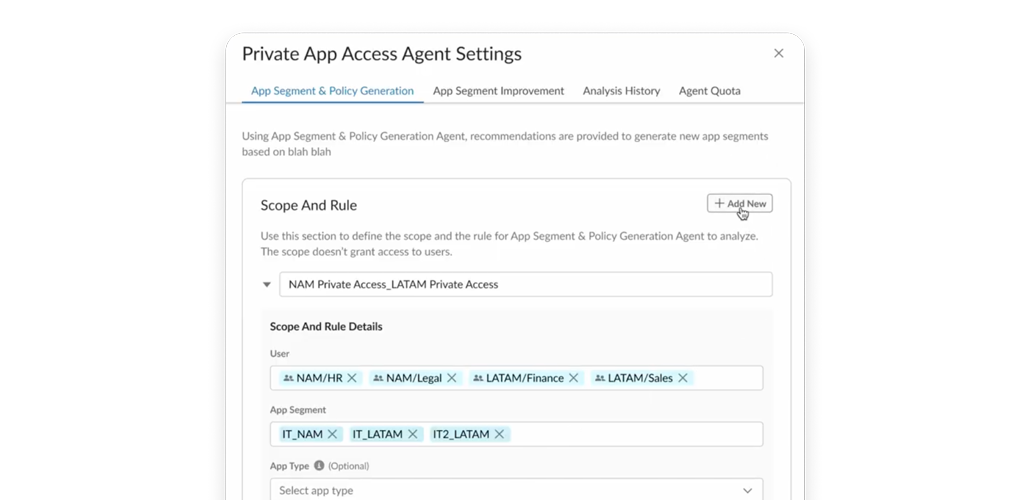
Task: Click the IT_LATAM tag label
Action: coord(378,434)
